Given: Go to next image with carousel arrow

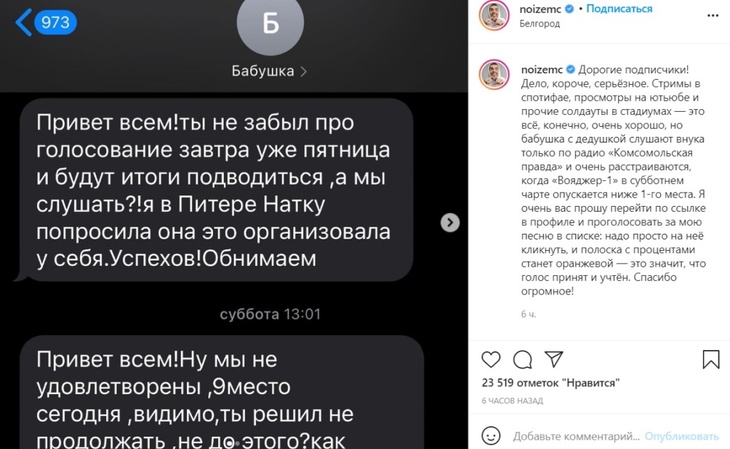Looking at the screenshot, I should pos(450,223).
